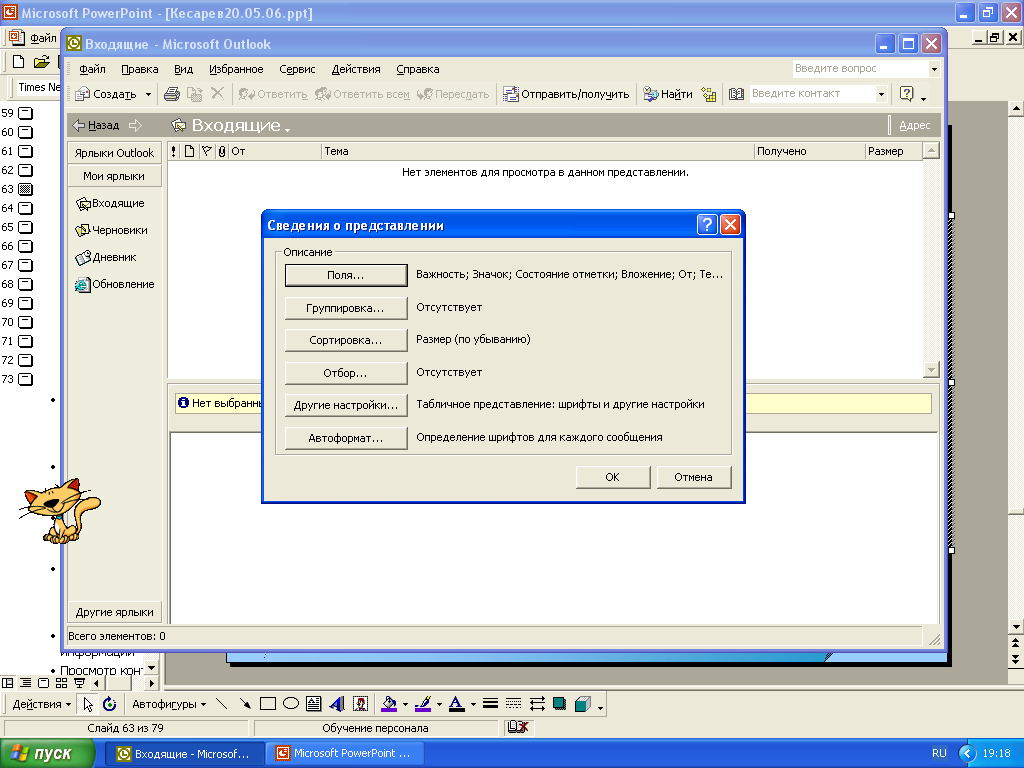Click the 3-D style icon in drawing toolbar
The height and width of the screenshot is (768, 1024).
[x=583, y=704]
